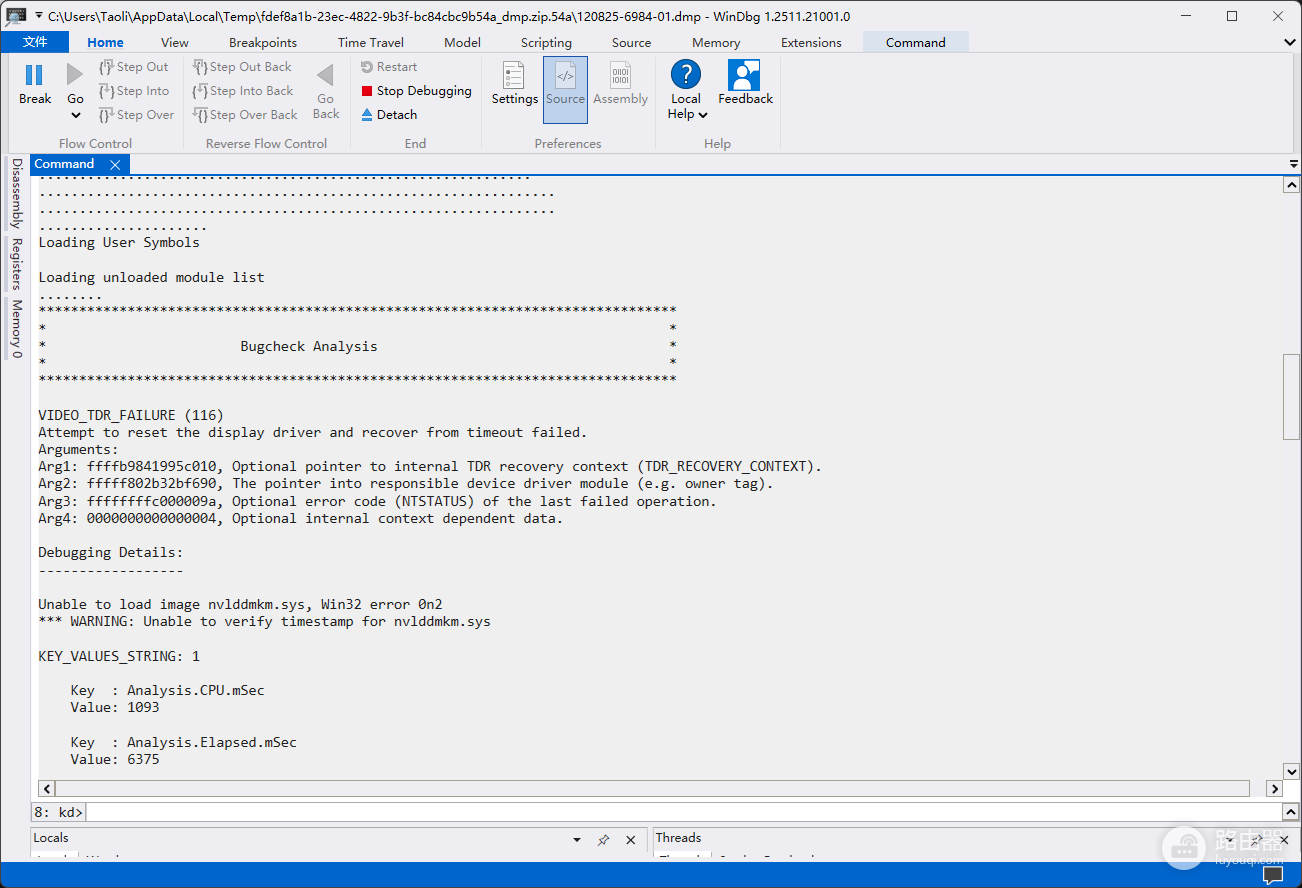
Task: Select the Command document tab
Action: tap(64, 164)
